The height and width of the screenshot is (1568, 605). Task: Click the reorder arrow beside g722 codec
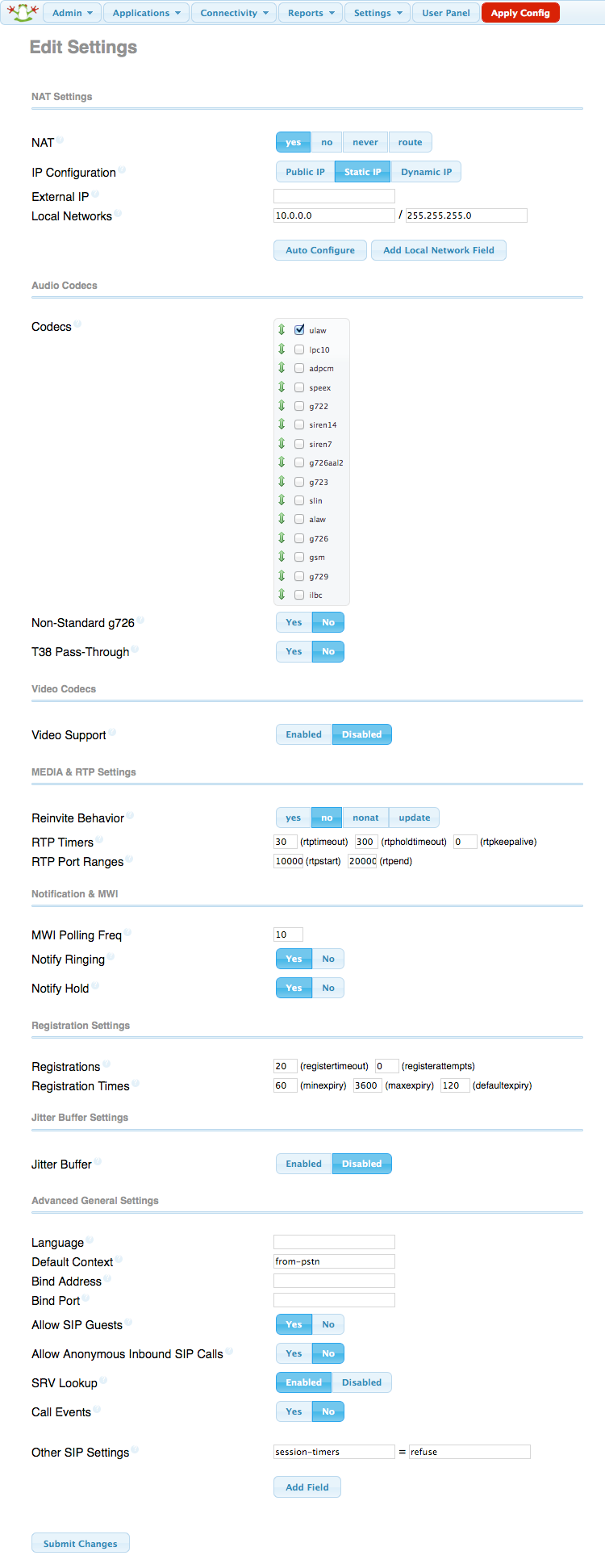point(282,405)
